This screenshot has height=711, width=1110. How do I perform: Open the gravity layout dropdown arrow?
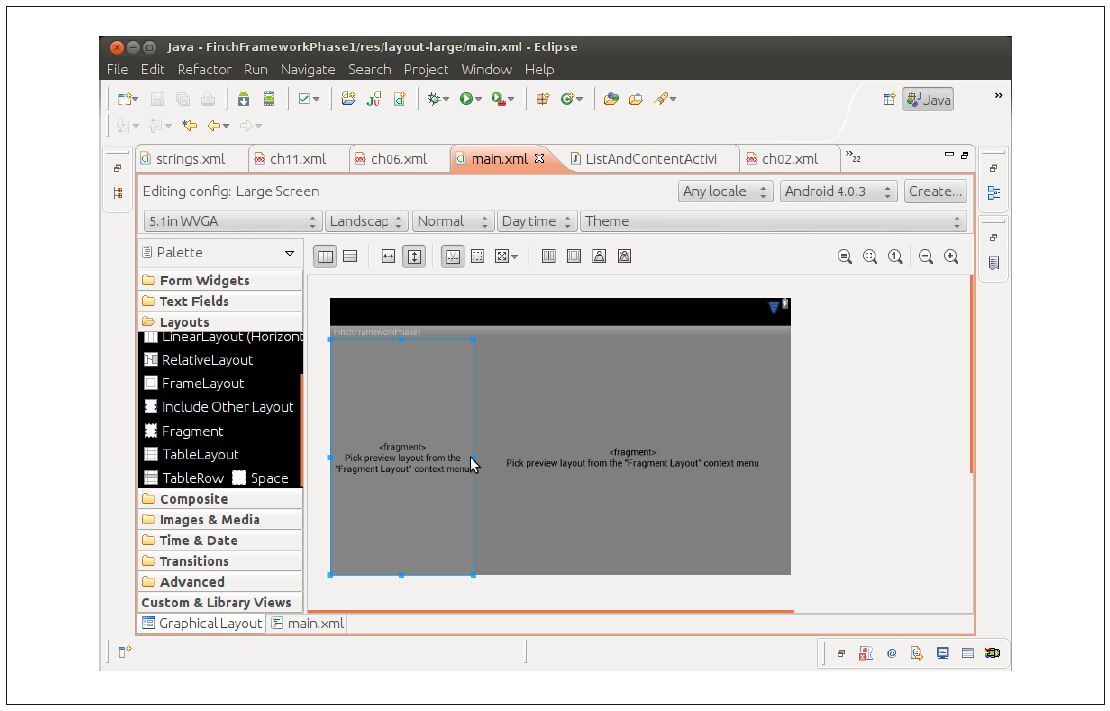(x=514, y=257)
